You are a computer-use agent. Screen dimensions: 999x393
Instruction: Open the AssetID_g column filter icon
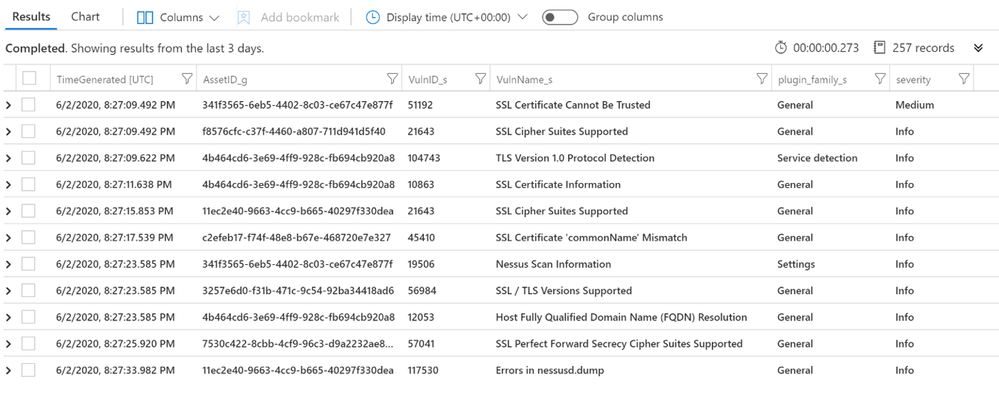[x=393, y=79]
